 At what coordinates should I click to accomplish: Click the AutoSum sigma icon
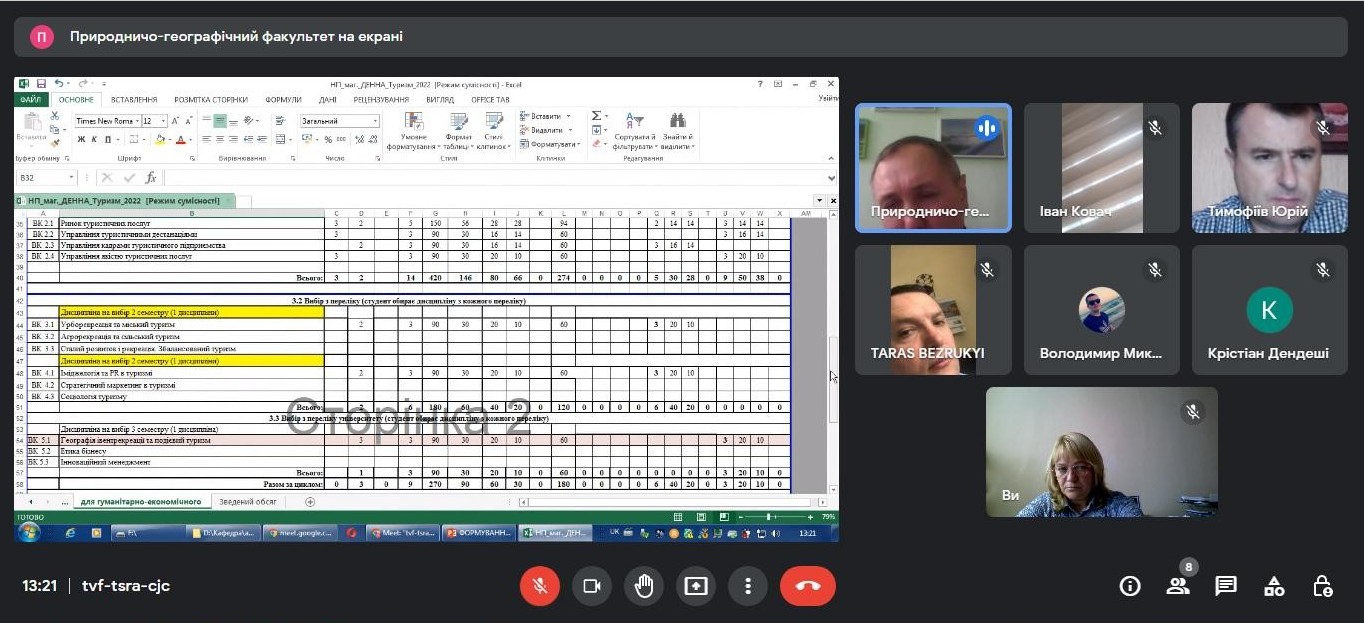tap(596, 116)
